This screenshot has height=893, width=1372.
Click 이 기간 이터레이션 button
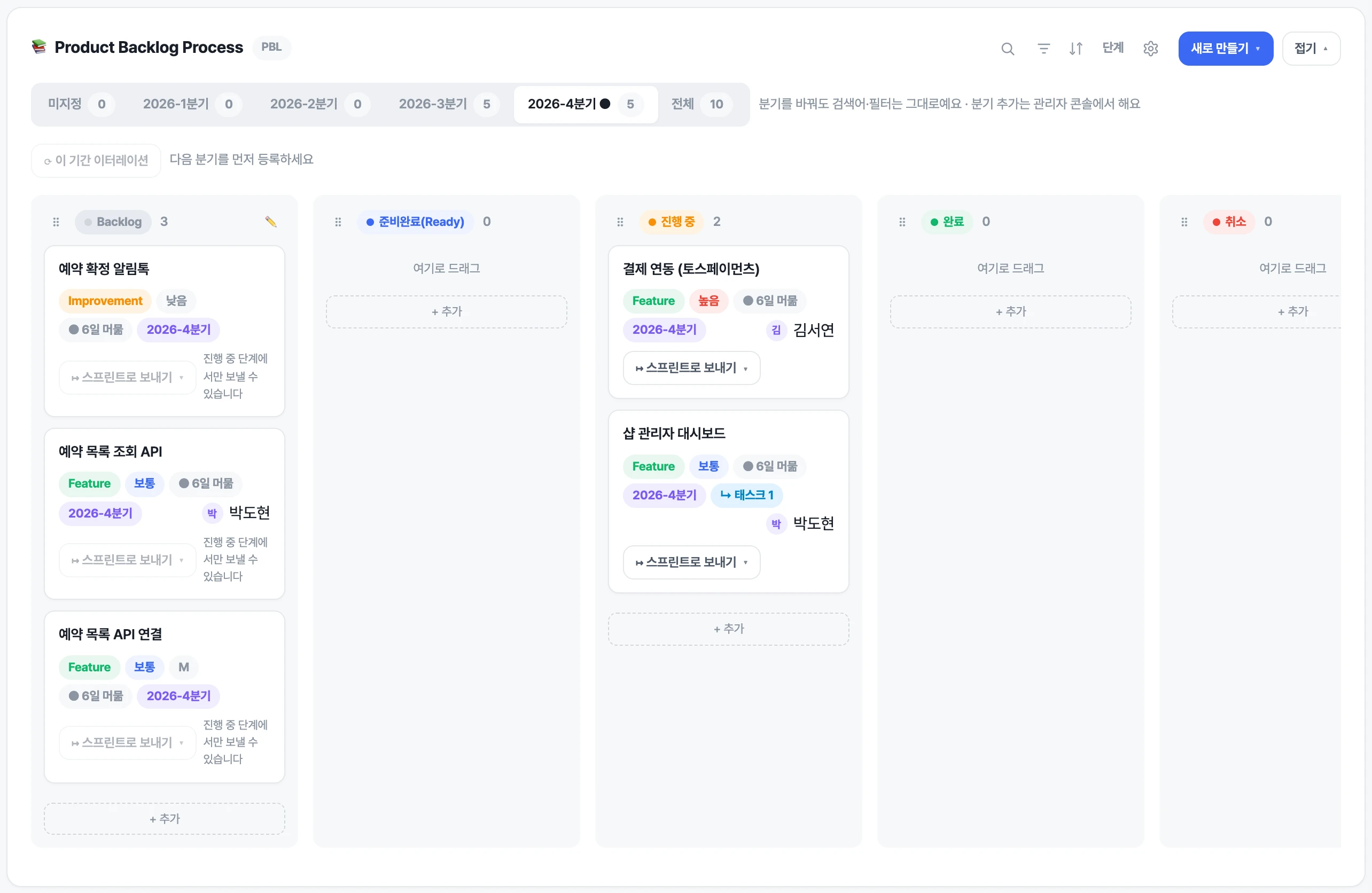click(96, 161)
